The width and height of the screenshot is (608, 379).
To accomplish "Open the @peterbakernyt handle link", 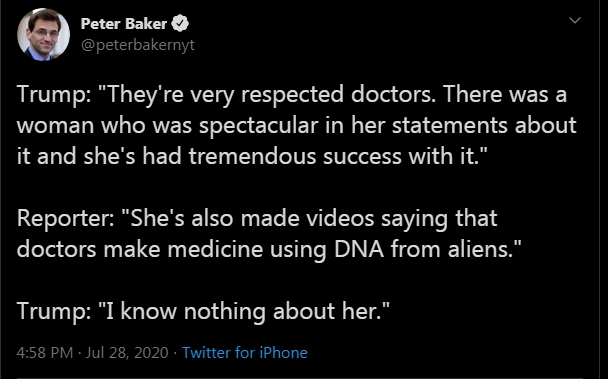I will click(x=138, y=45).
